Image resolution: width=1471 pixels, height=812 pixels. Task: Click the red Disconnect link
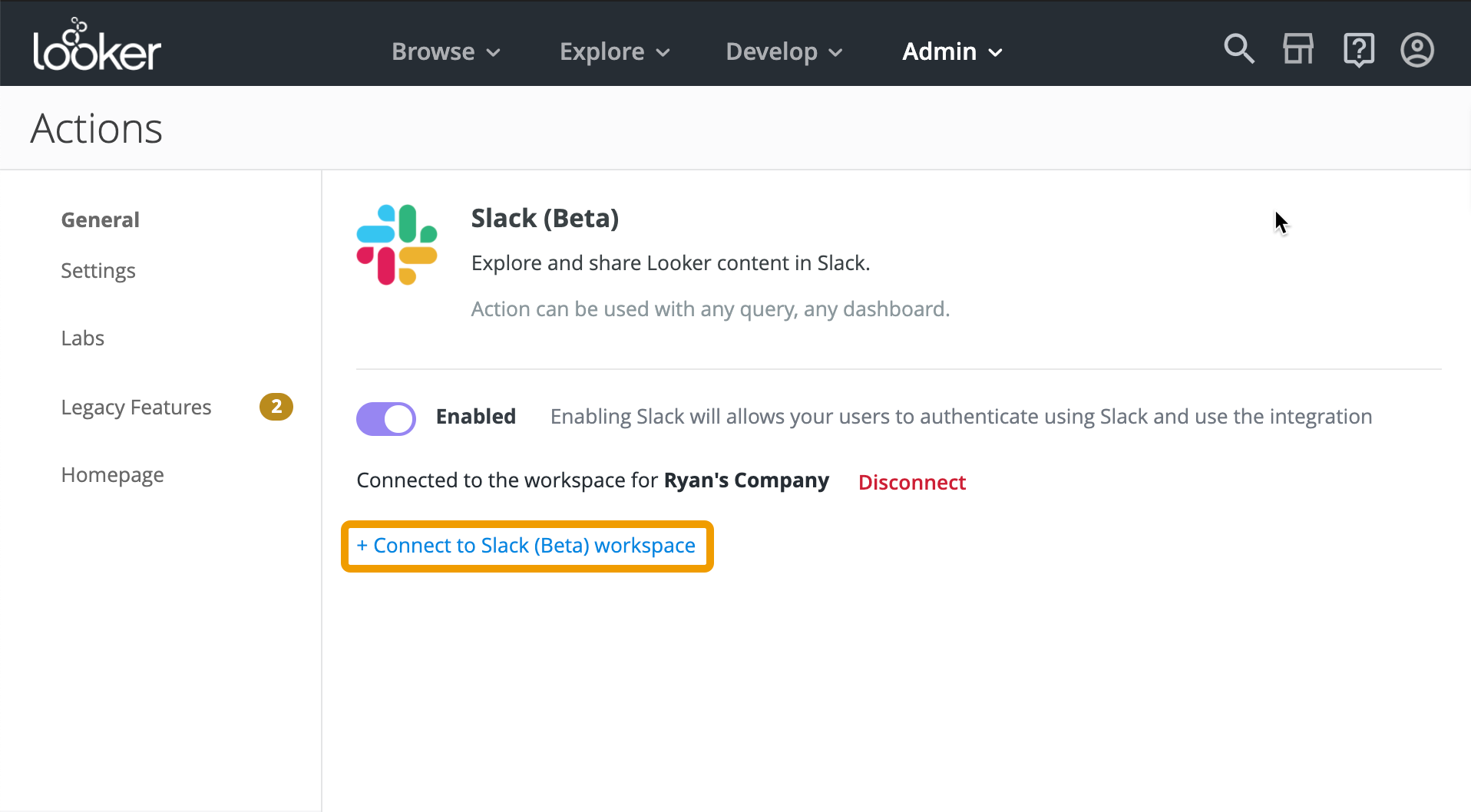[911, 482]
